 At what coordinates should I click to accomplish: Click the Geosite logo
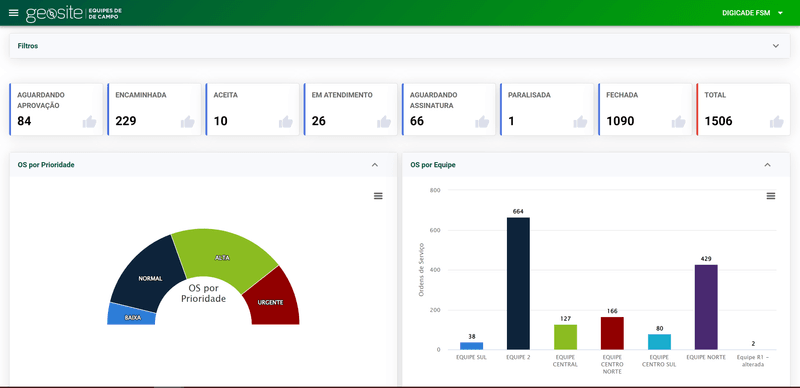pos(74,14)
